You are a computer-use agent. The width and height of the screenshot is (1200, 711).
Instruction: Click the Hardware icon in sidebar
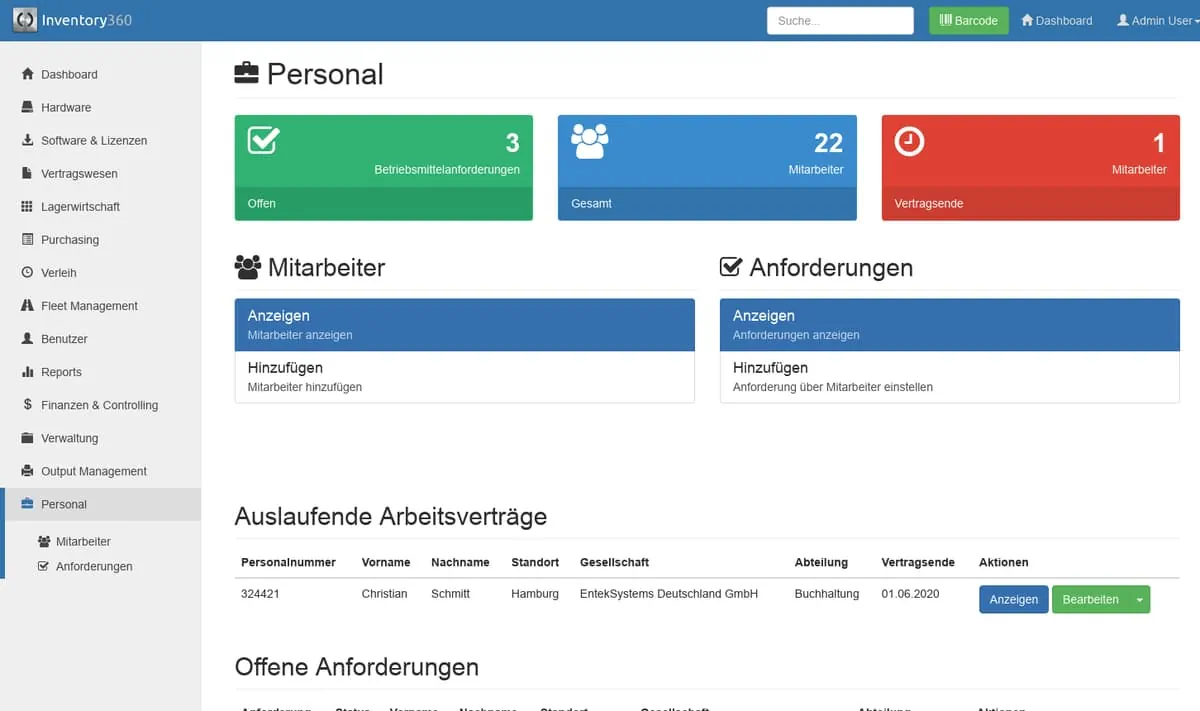click(27, 107)
